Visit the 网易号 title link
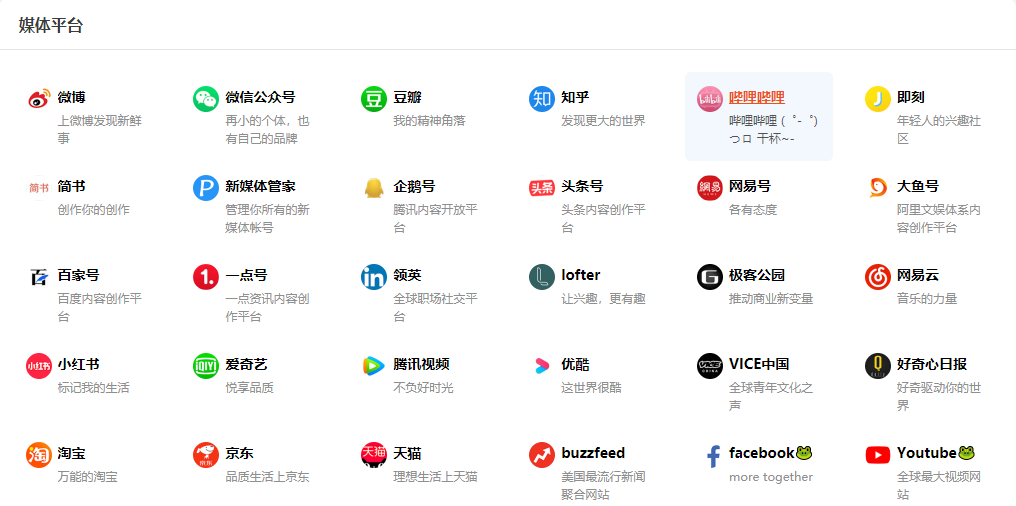This screenshot has width=1016, height=506. (750, 187)
